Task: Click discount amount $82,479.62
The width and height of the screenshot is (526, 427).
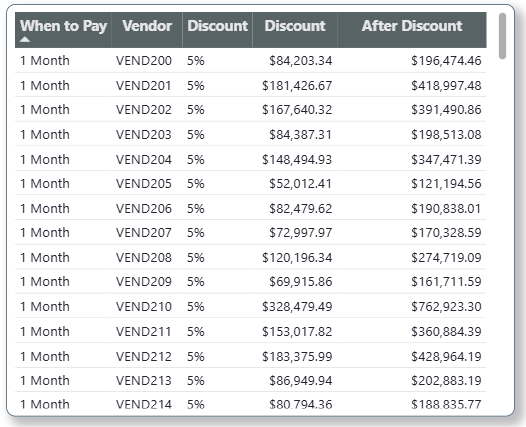Action: click(301, 208)
